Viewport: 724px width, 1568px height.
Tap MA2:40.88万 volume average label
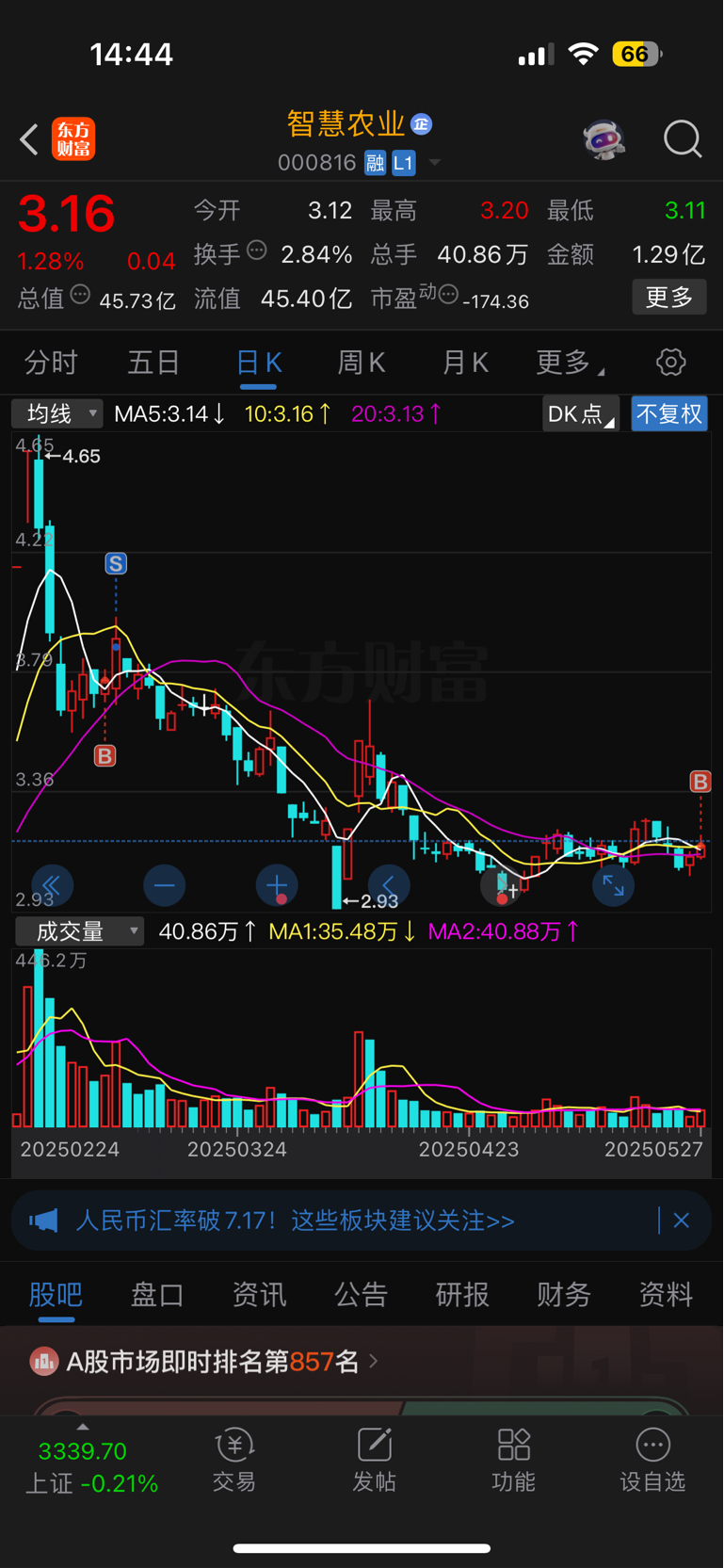tap(504, 931)
